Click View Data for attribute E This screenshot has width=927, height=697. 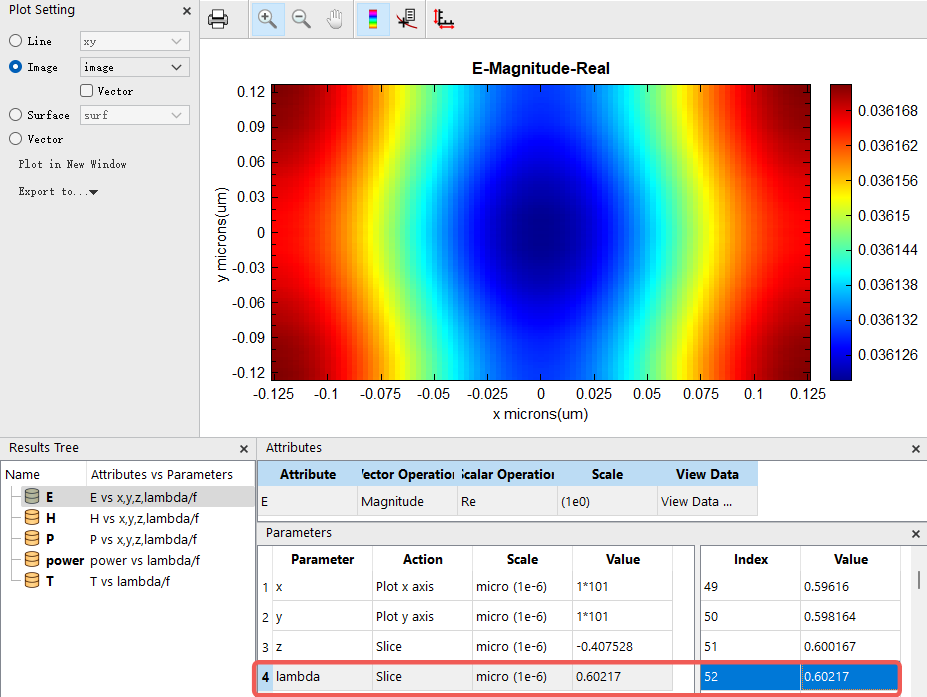click(707, 501)
